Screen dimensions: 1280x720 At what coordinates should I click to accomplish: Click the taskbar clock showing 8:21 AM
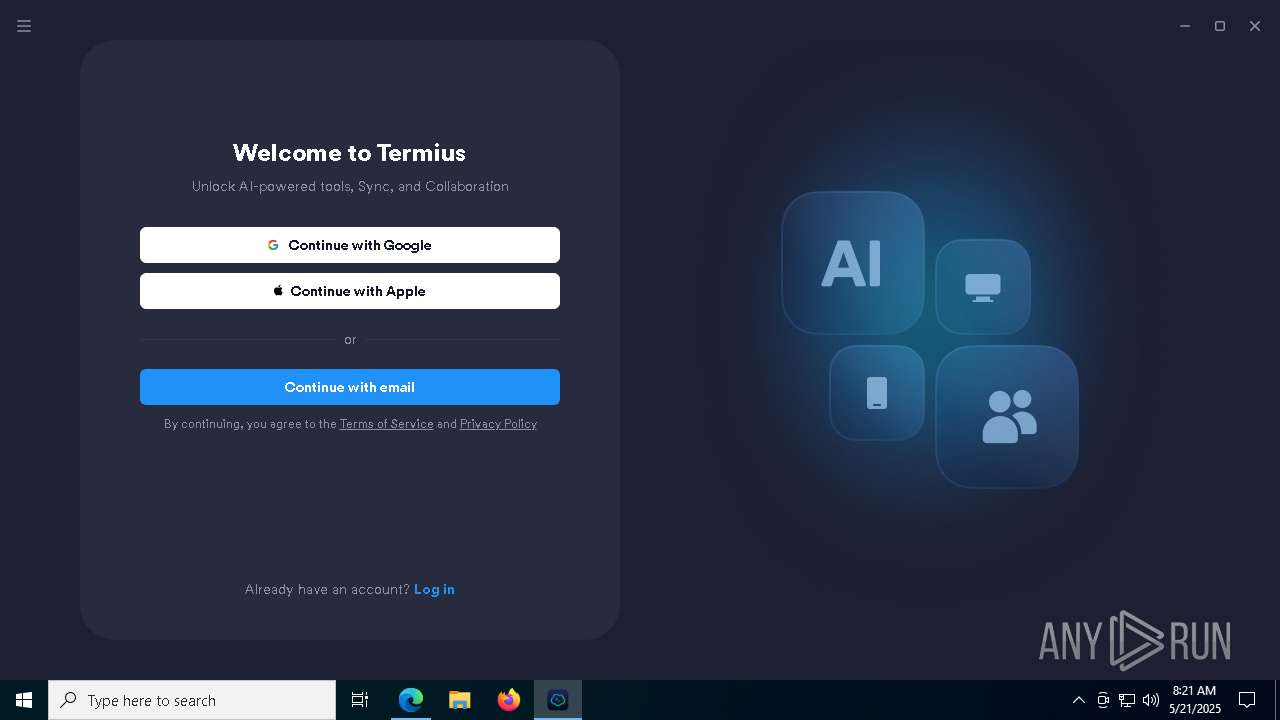click(x=1195, y=700)
